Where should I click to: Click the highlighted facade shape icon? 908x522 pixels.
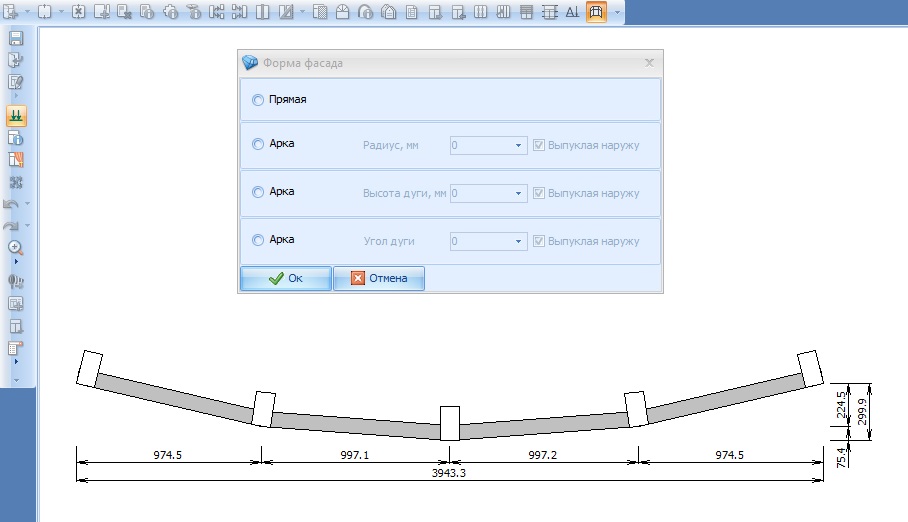point(596,12)
